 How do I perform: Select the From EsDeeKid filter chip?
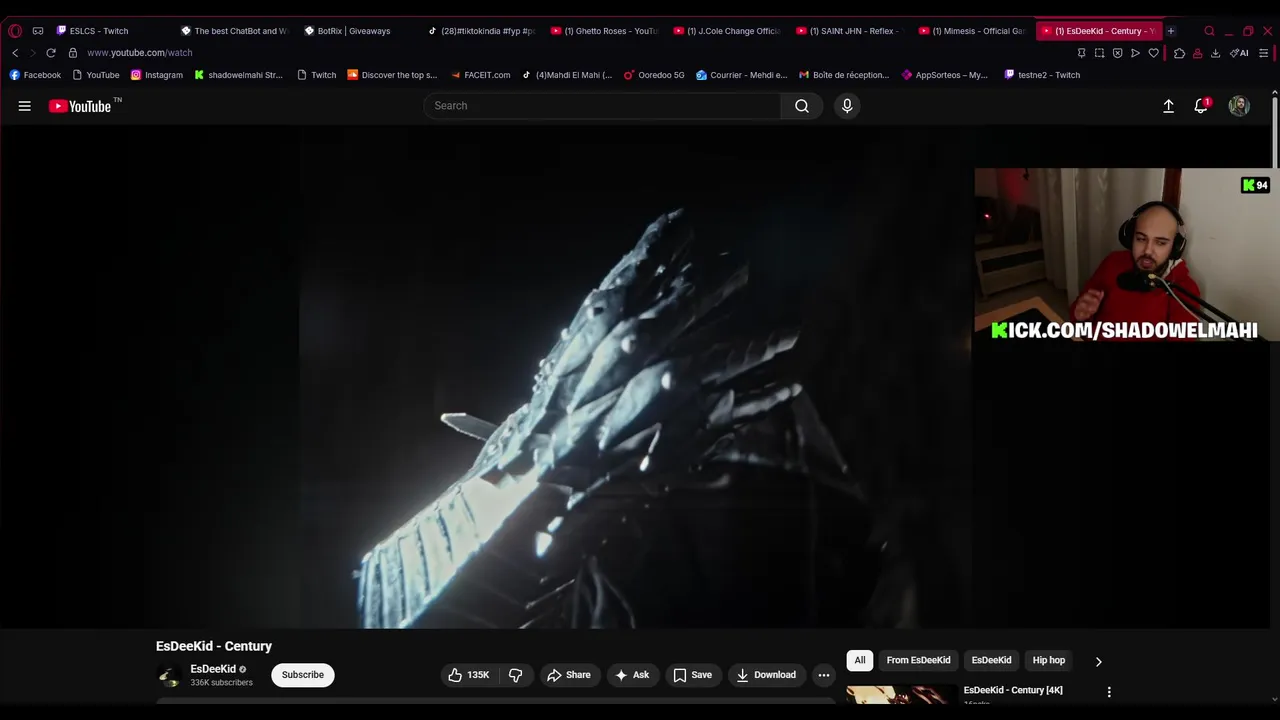click(x=918, y=660)
